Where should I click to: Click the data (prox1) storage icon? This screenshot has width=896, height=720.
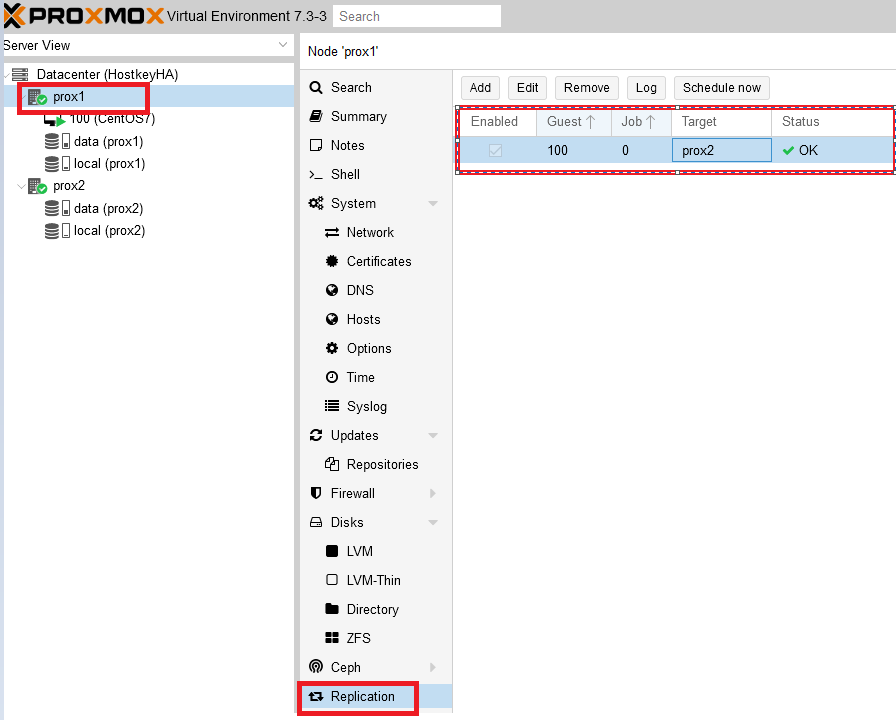click(53, 141)
